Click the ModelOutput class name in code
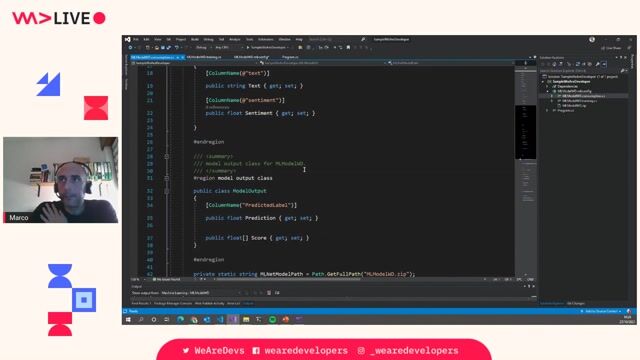This screenshot has height=360, width=640. pos(249,191)
